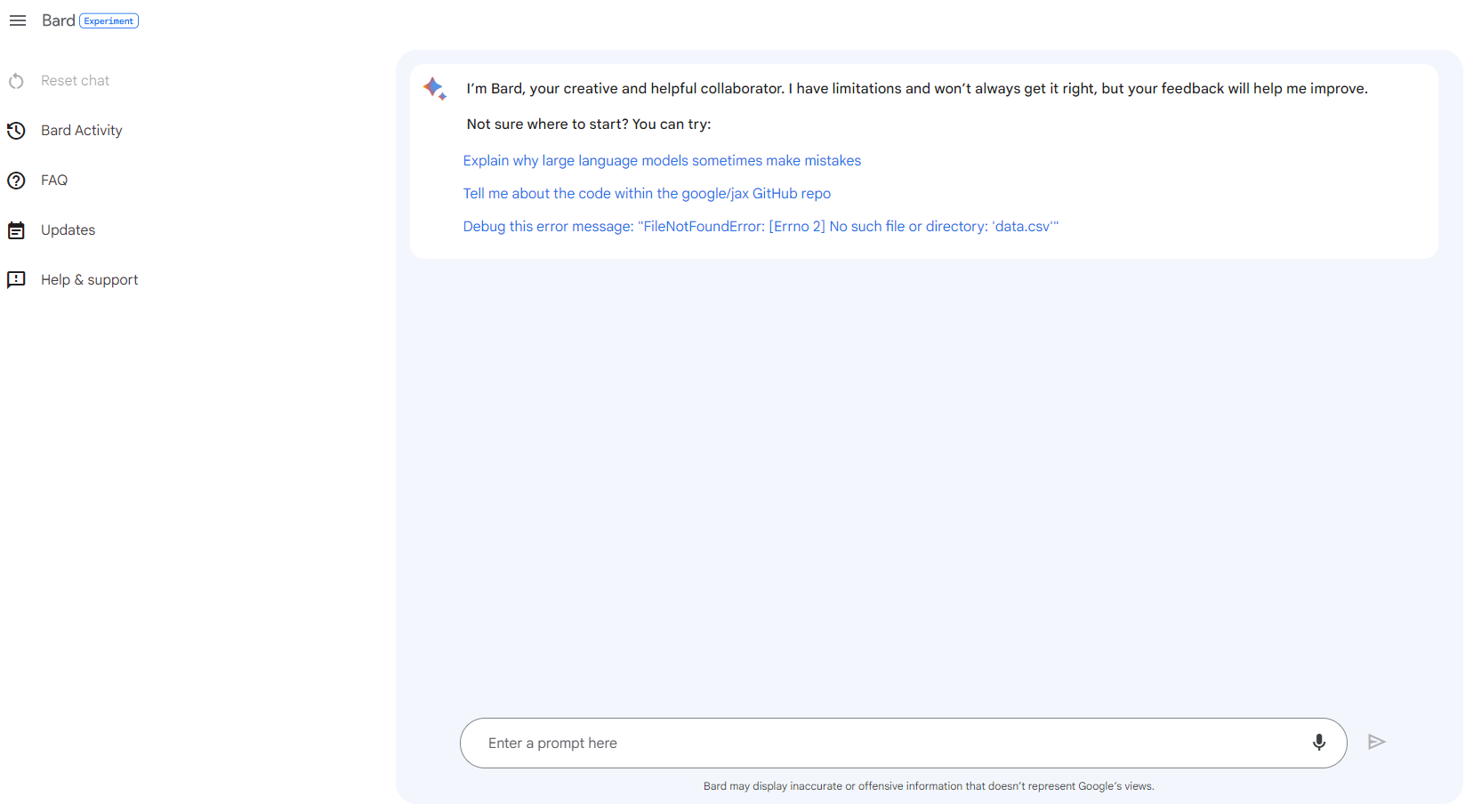The image size is (1473, 812).
Task: Click the Bard intro greeting message
Action: [917, 89]
